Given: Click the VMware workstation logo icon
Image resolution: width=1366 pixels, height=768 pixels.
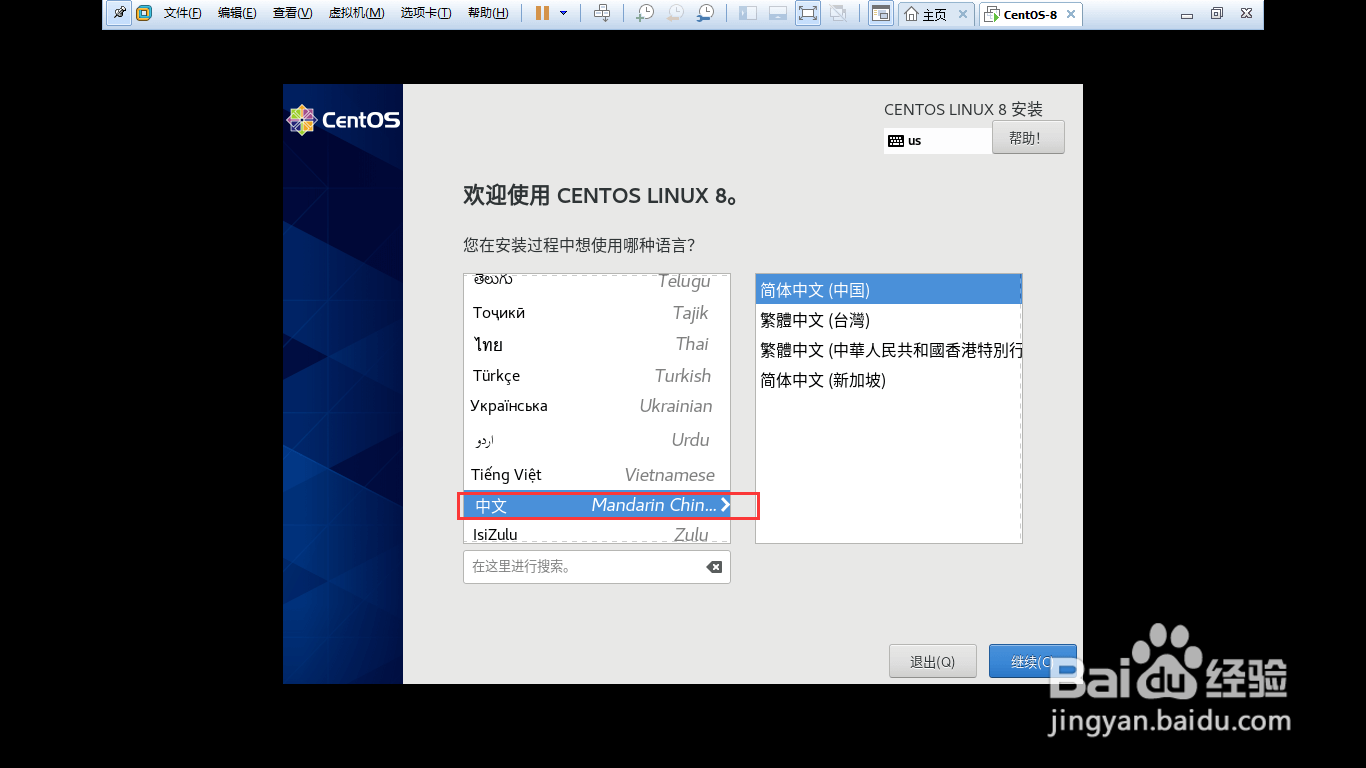Looking at the screenshot, I should tap(144, 14).
